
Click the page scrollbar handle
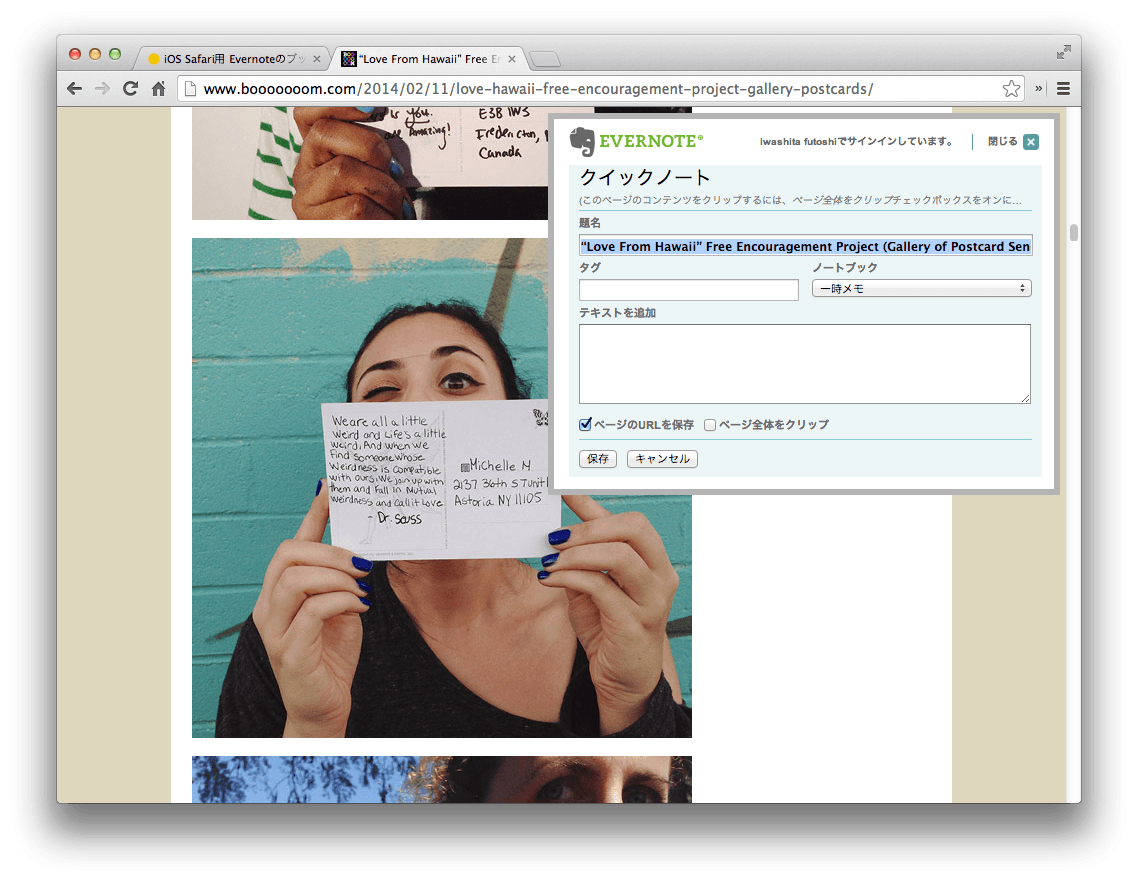(x=1075, y=232)
